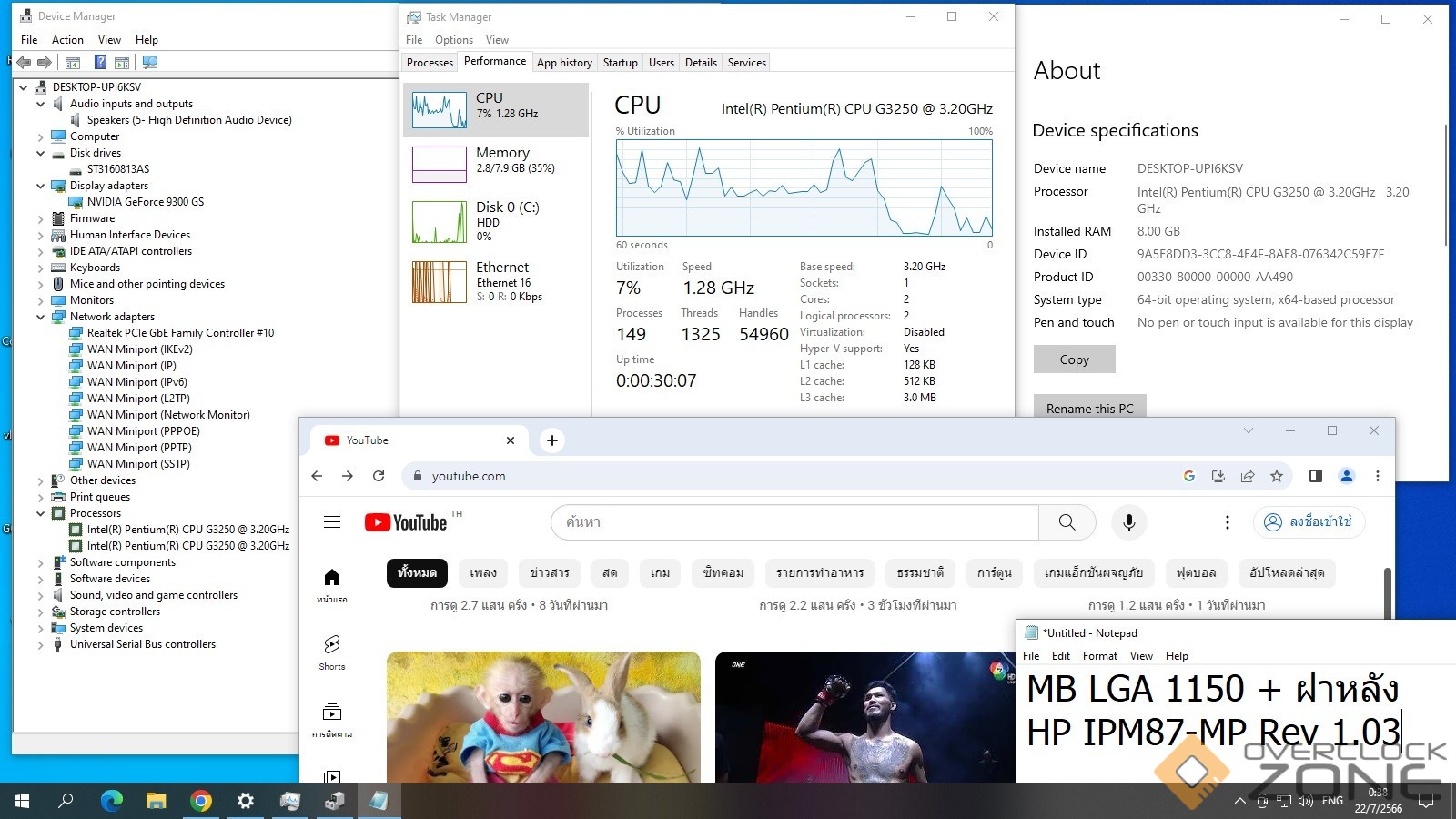
Task: Collapse the Network adapters tree node
Action: [x=40, y=317]
